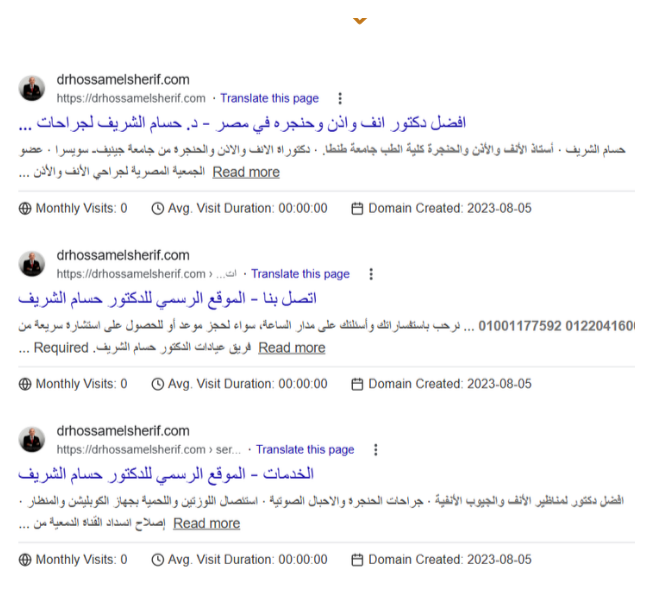Open the 'اتصل بنا' contact page title link
This screenshot has width=653, height=610.
(x=167, y=299)
